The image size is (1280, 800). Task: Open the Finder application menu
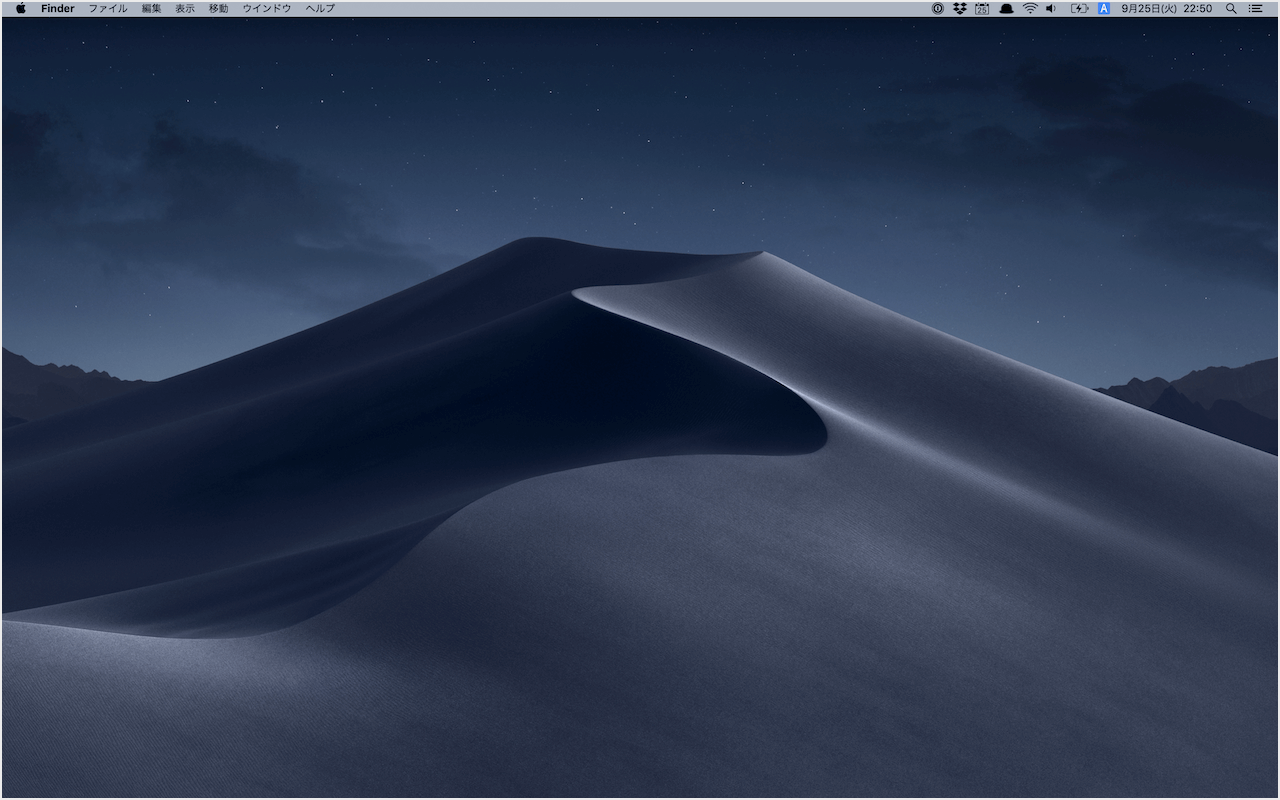tap(58, 8)
